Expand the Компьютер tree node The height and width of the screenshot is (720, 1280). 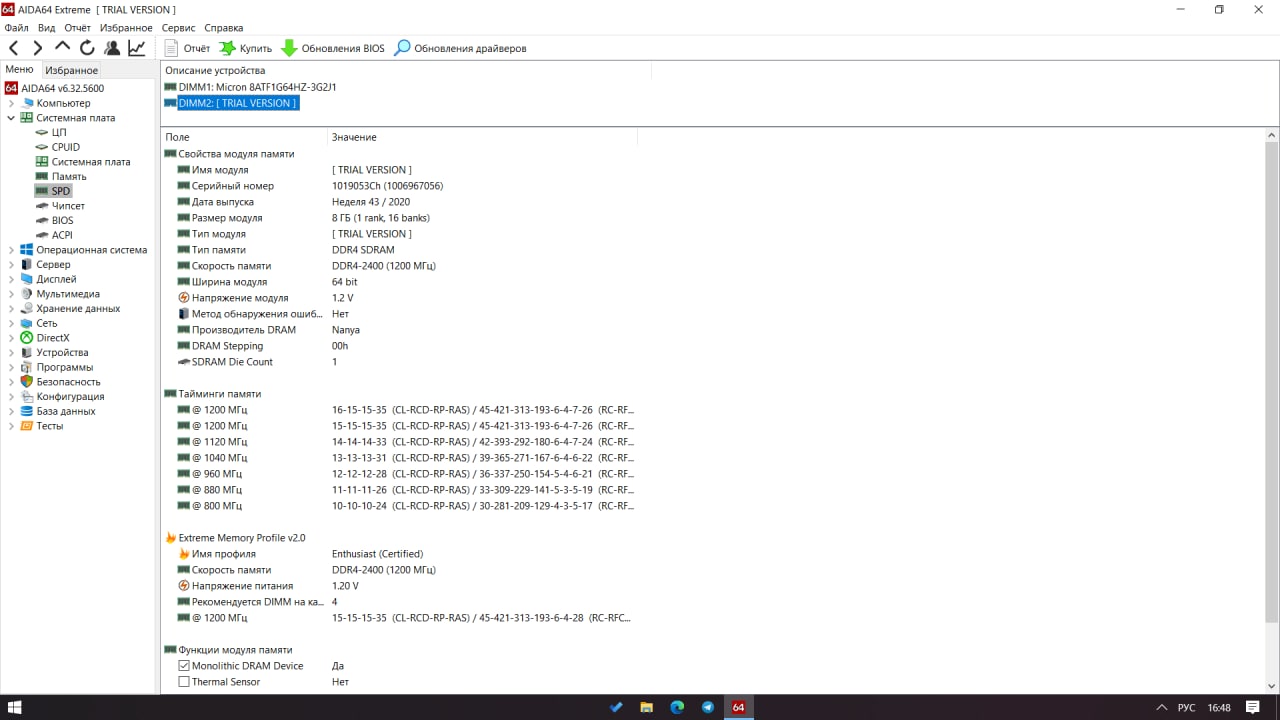click(11, 103)
